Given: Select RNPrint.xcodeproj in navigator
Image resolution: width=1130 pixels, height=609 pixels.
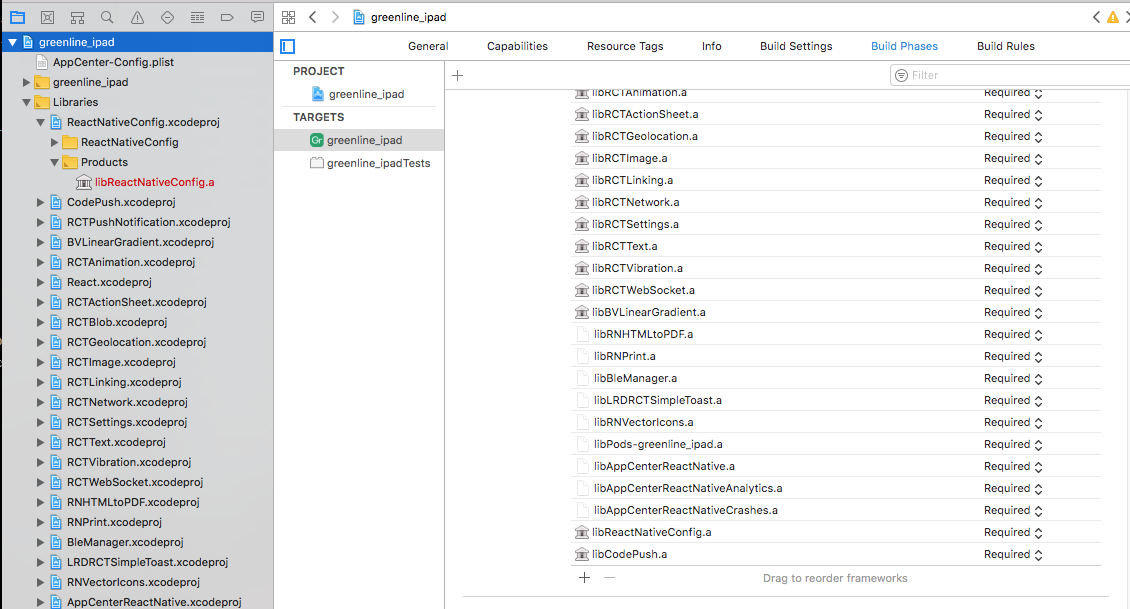Looking at the screenshot, I should point(114,522).
